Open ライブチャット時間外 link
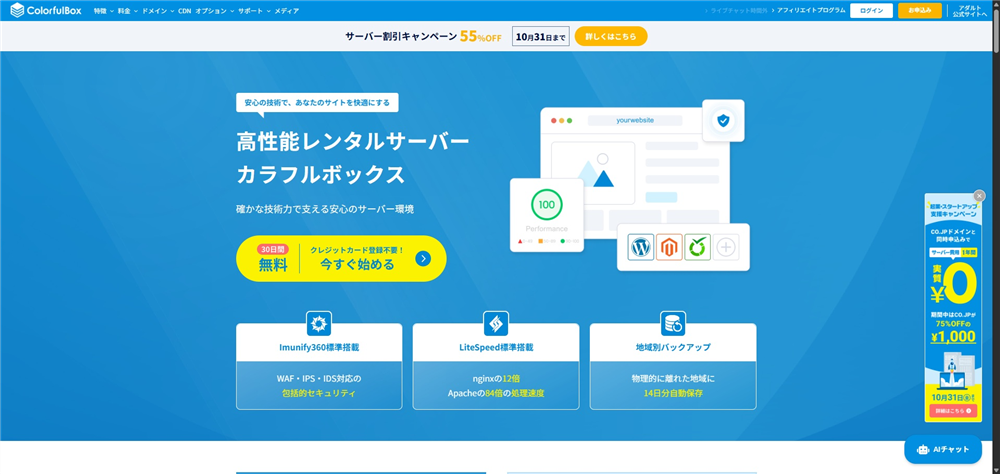 (739, 11)
